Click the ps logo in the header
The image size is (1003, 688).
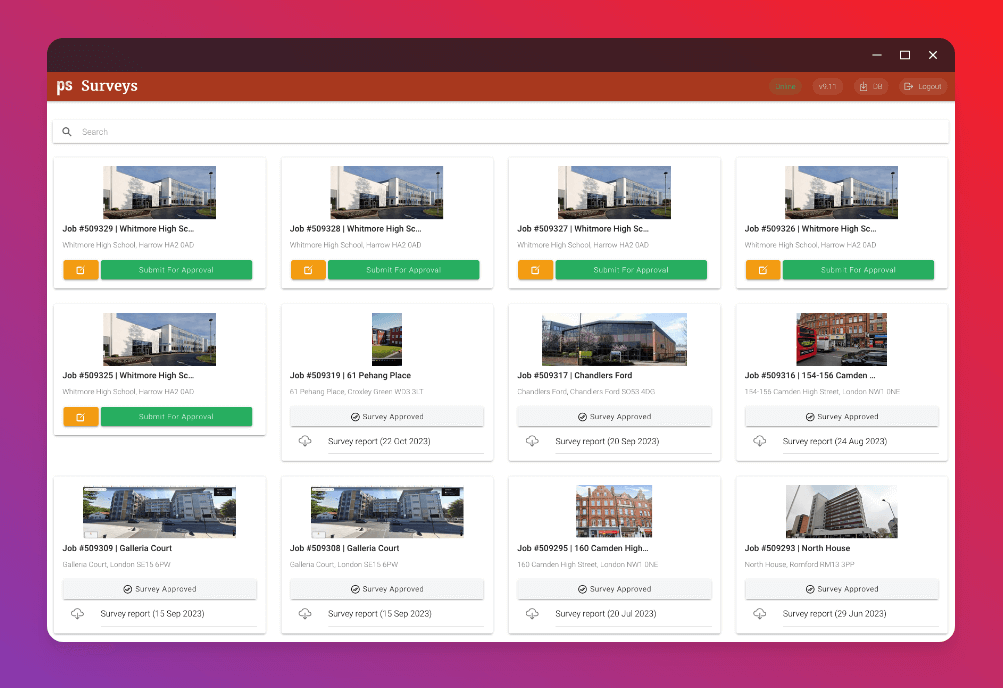64,86
